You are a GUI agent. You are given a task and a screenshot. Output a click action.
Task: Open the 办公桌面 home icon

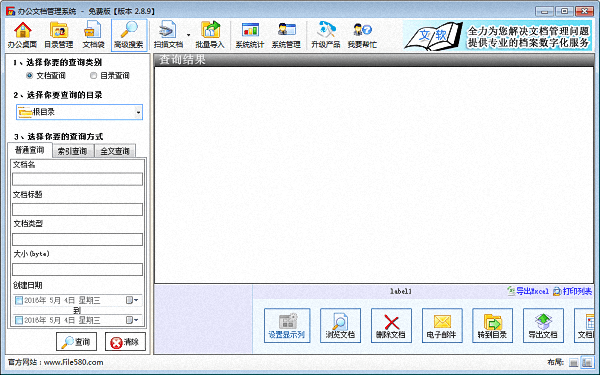point(22,35)
